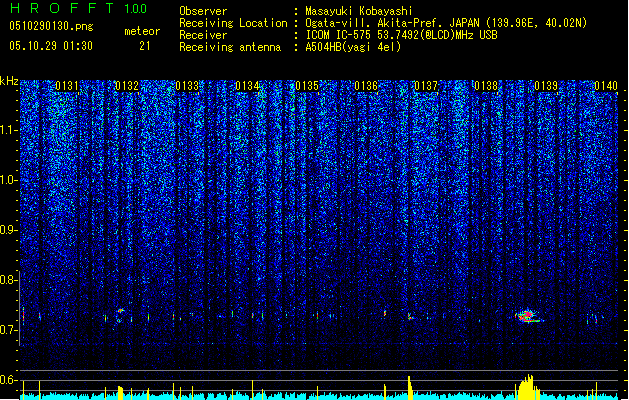Click the 0132 time marker
629x400 pixels.
(x=127, y=86)
